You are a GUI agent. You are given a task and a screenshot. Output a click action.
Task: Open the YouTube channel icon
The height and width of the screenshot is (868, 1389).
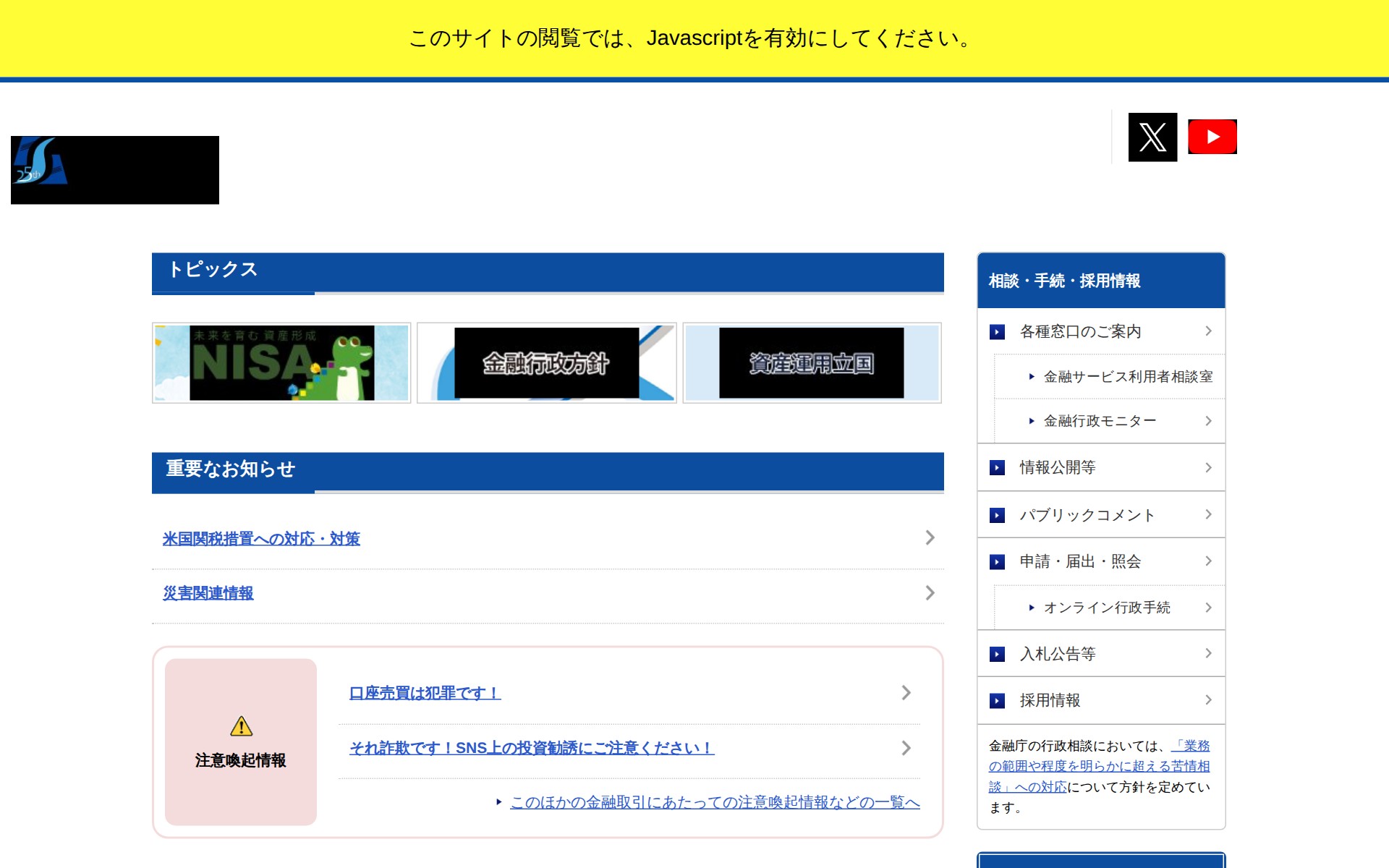[x=1212, y=137]
